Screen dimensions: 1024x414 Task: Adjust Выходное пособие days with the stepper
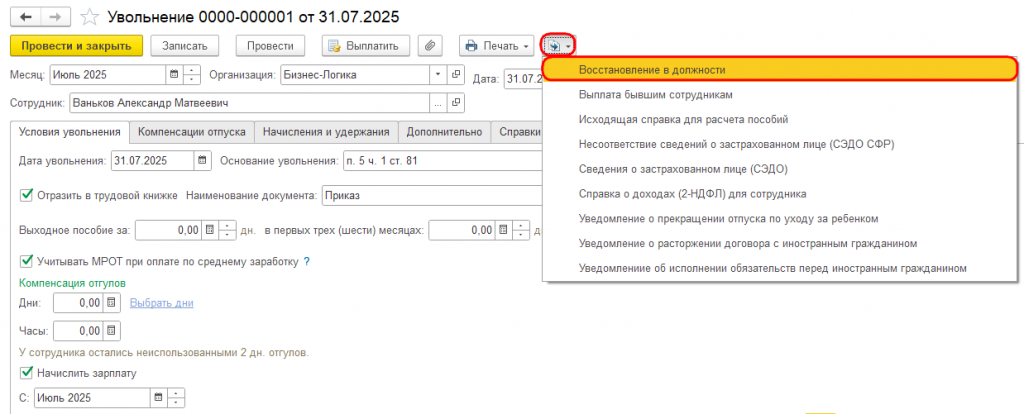pos(227,230)
